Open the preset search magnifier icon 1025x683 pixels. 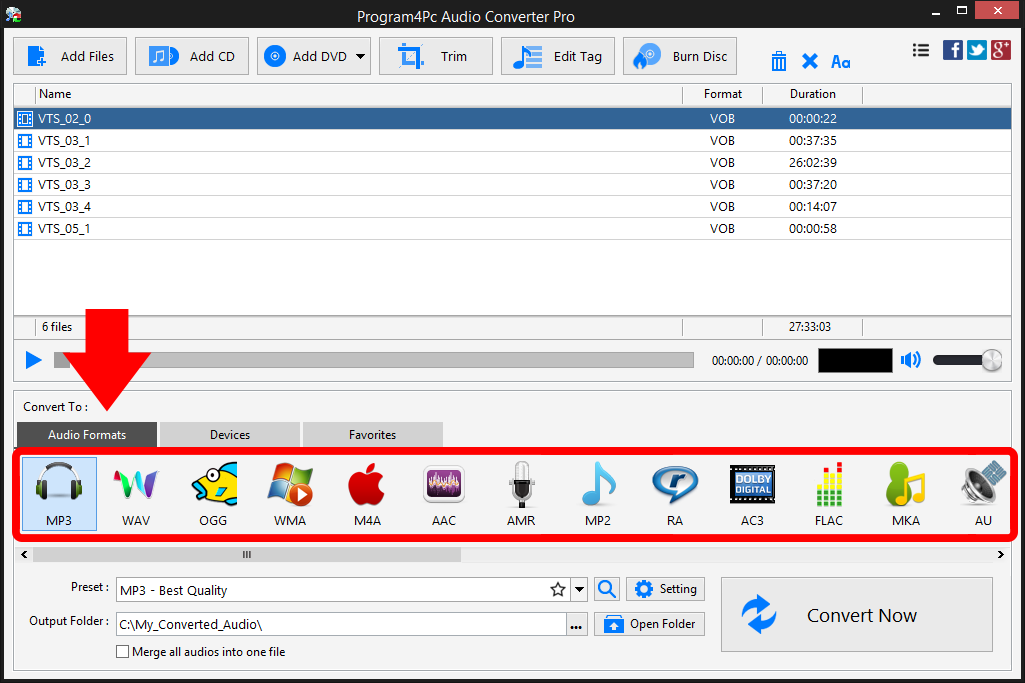(606, 589)
